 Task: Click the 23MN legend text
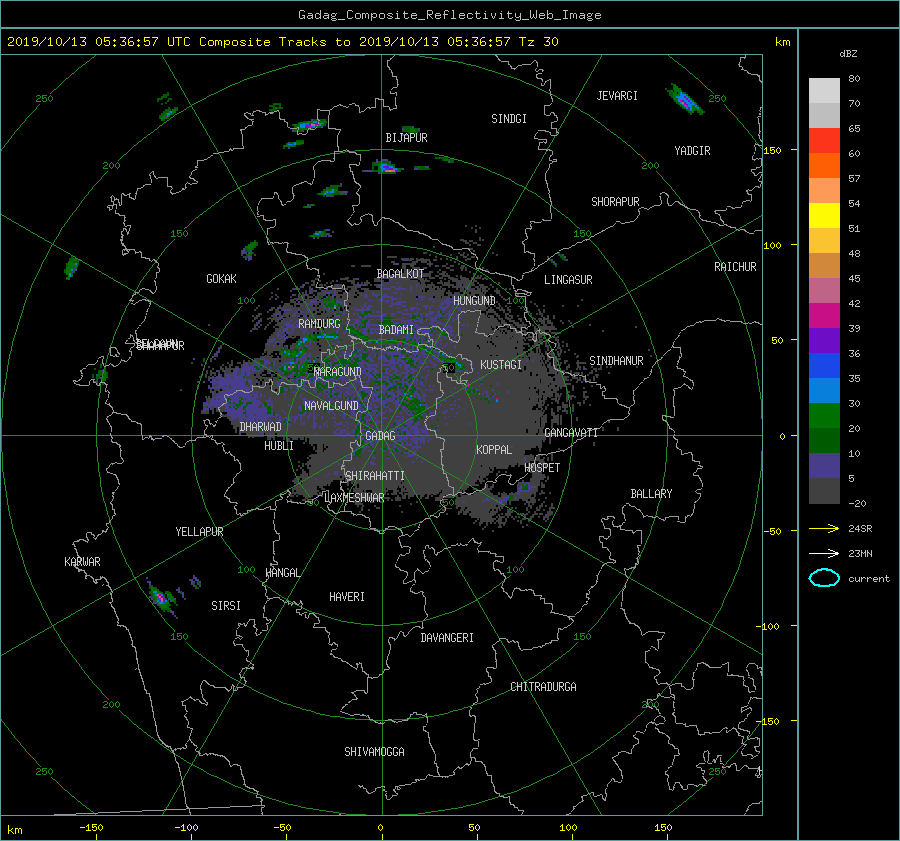pos(860,554)
